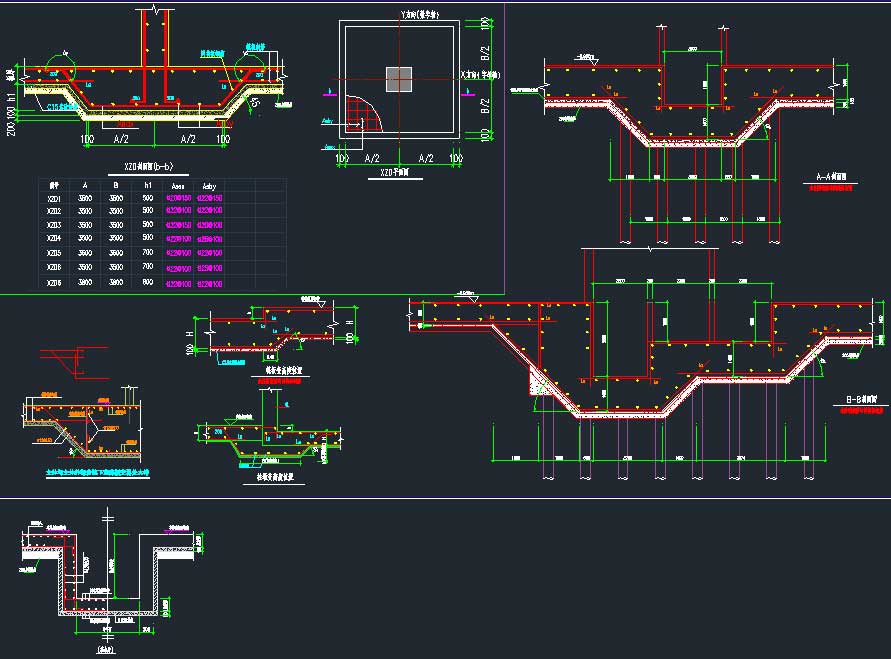The height and width of the screenshot is (659, 891).
Task: Click the gray column square in plan view
Action: 399,79
